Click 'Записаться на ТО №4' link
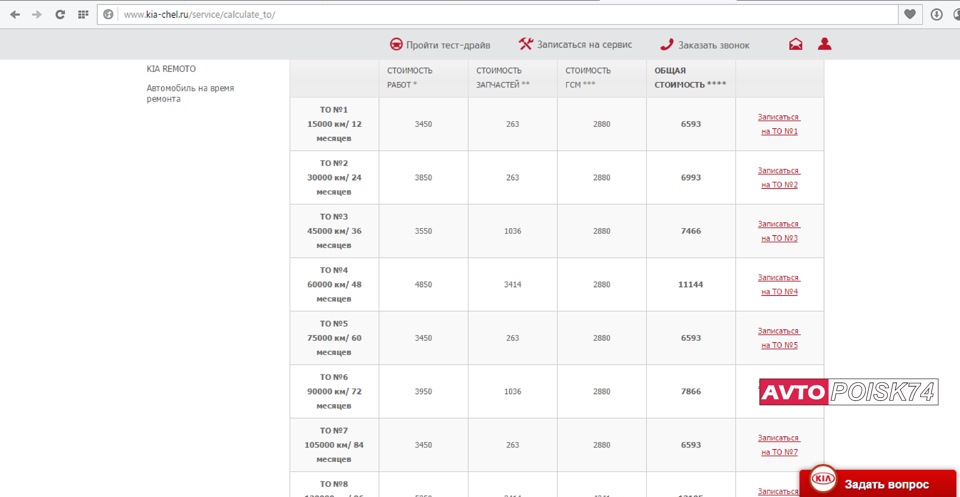Image resolution: width=960 pixels, height=497 pixels. (x=778, y=285)
